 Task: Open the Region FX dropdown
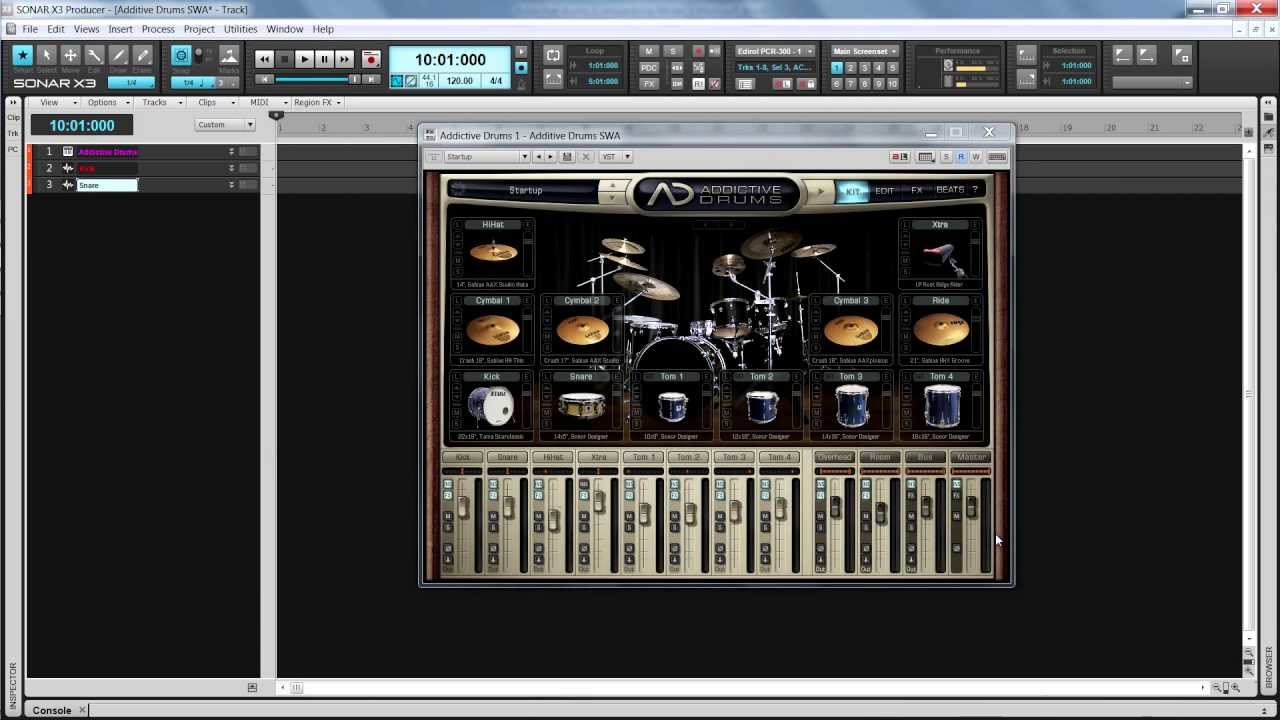315,102
